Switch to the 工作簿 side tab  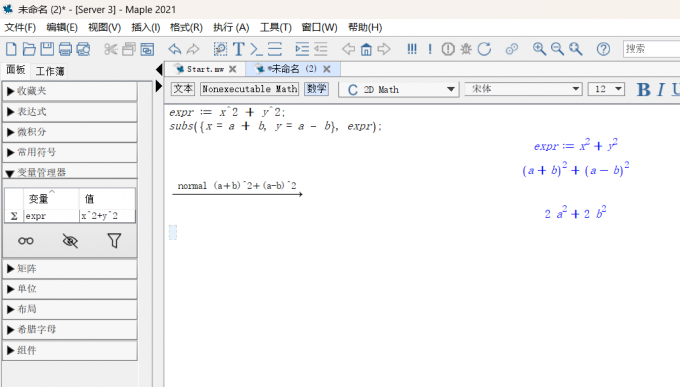50,71
